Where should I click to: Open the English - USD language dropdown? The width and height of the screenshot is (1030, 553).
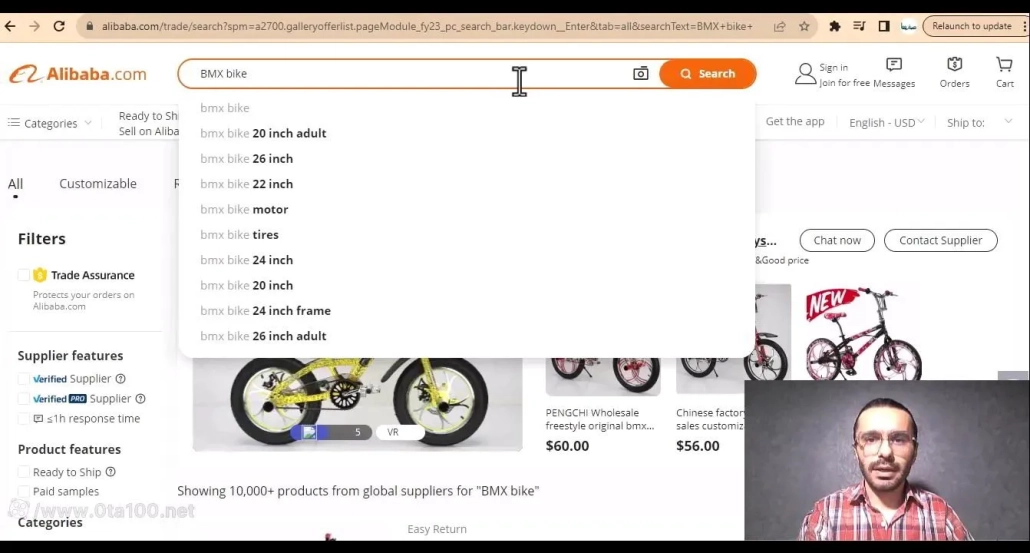click(886, 123)
